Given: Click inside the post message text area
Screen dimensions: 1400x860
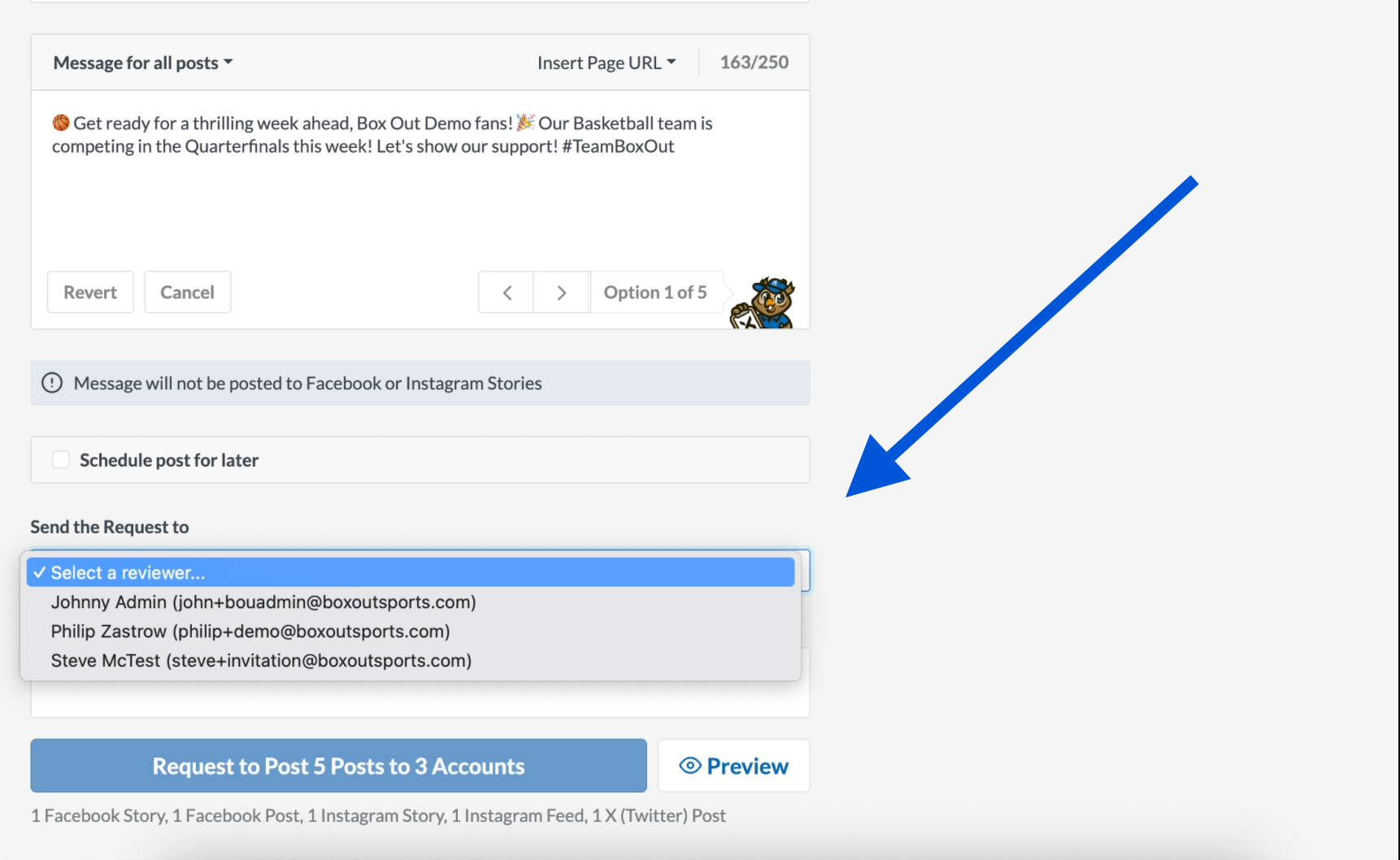Looking at the screenshot, I should point(420,195).
